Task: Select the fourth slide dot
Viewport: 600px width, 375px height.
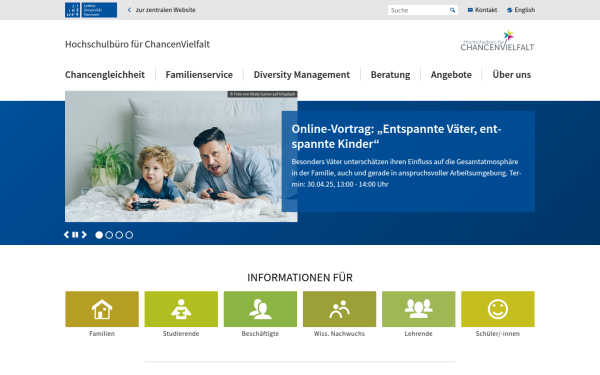Action: click(x=129, y=235)
